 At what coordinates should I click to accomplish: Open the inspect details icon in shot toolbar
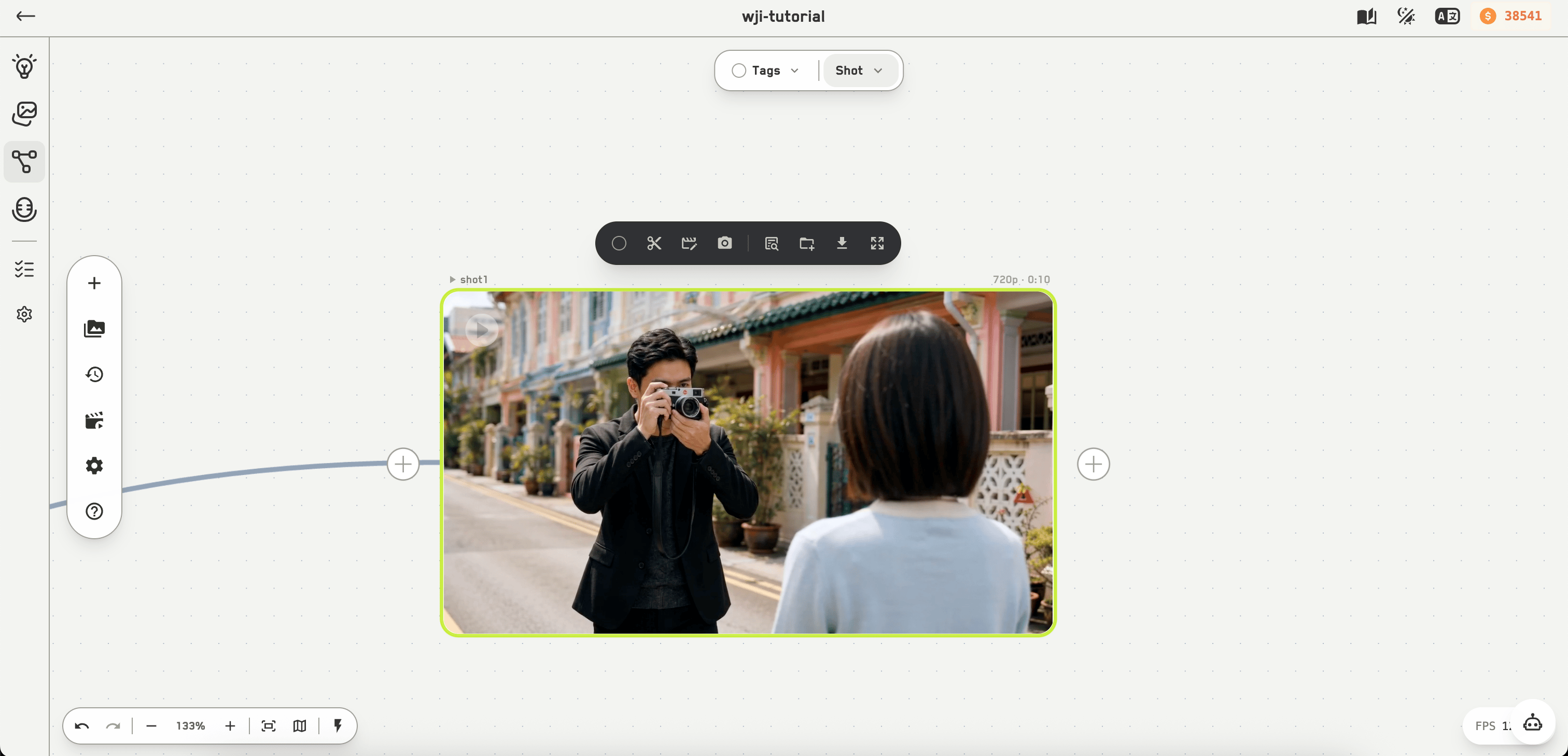click(x=771, y=244)
